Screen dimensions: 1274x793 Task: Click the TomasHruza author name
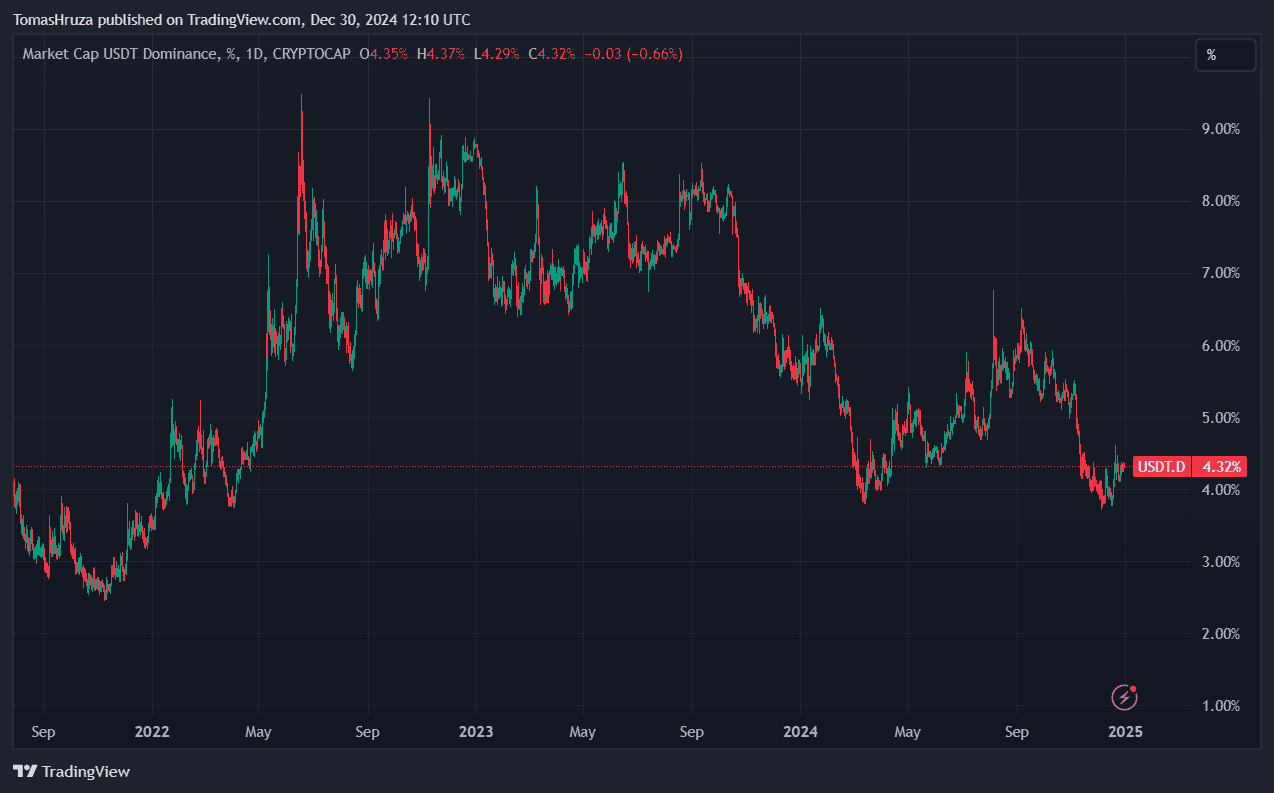[57, 20]
